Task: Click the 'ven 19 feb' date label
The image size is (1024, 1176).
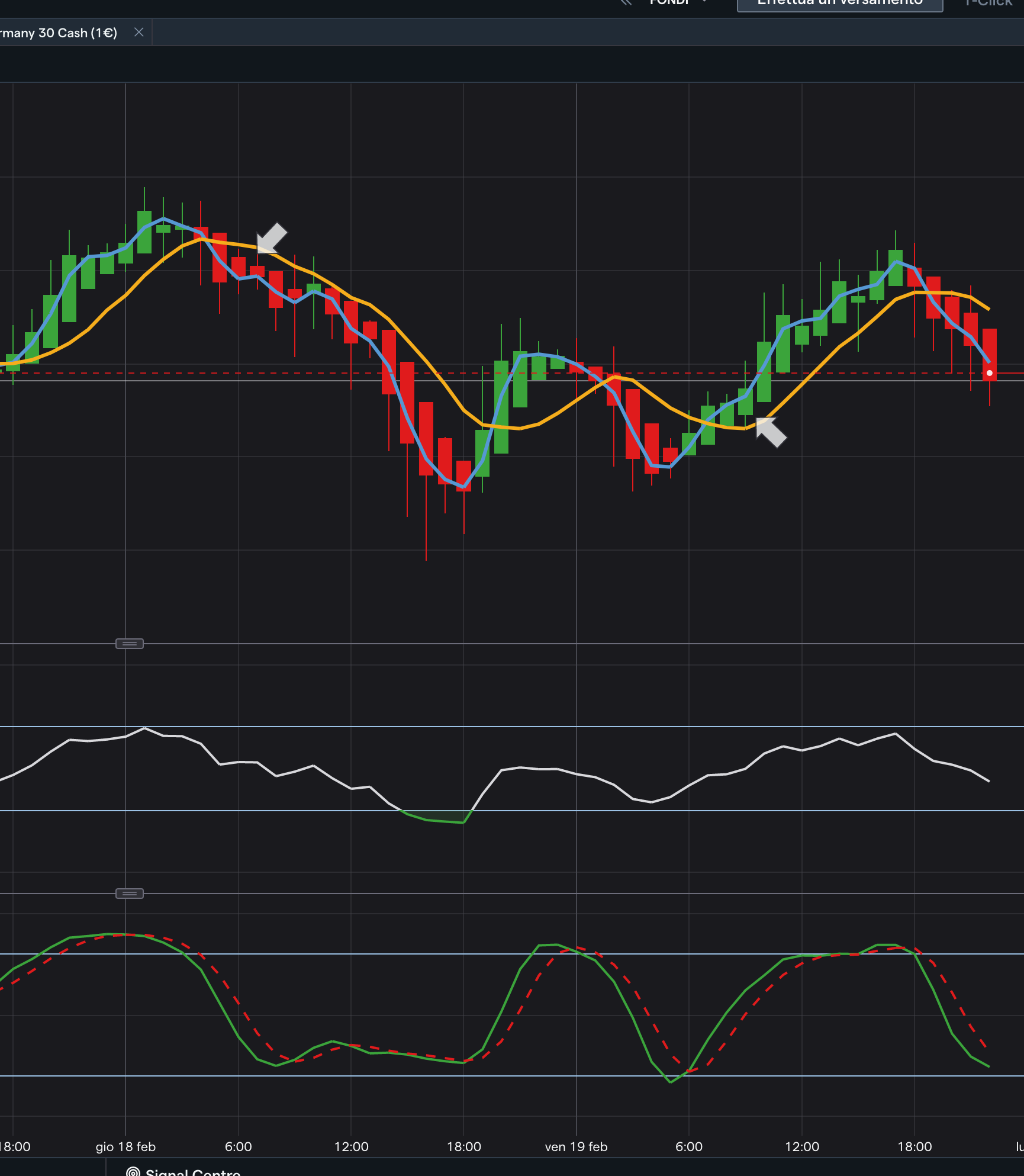Action: [x=576, y=1147]
